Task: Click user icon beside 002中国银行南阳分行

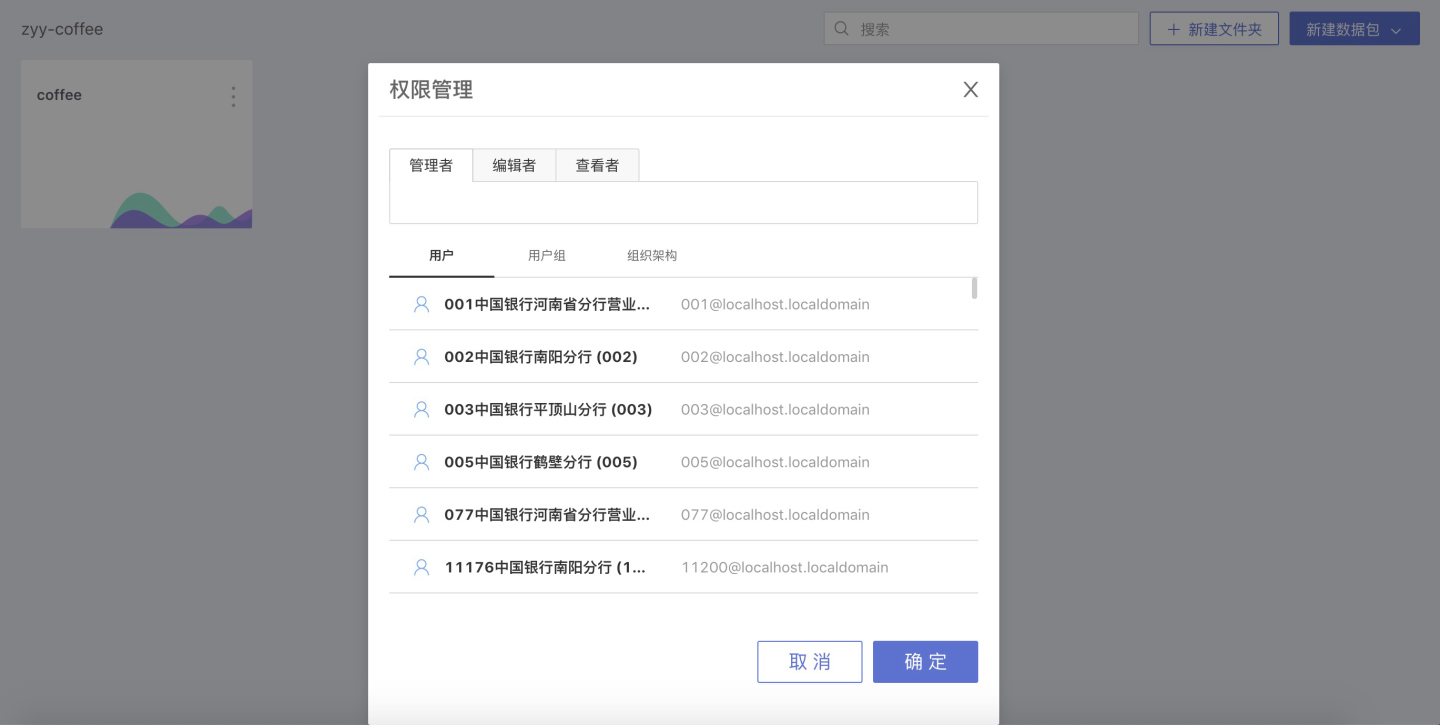Action: (x=422, y=357)
